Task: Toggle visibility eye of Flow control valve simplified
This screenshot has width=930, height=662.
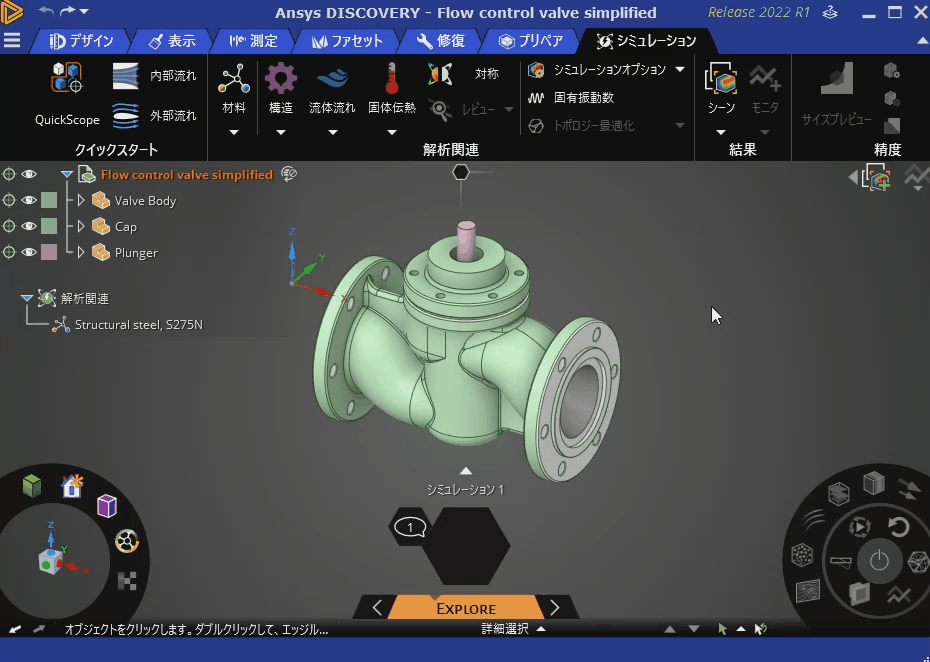Action: [28, 174]
